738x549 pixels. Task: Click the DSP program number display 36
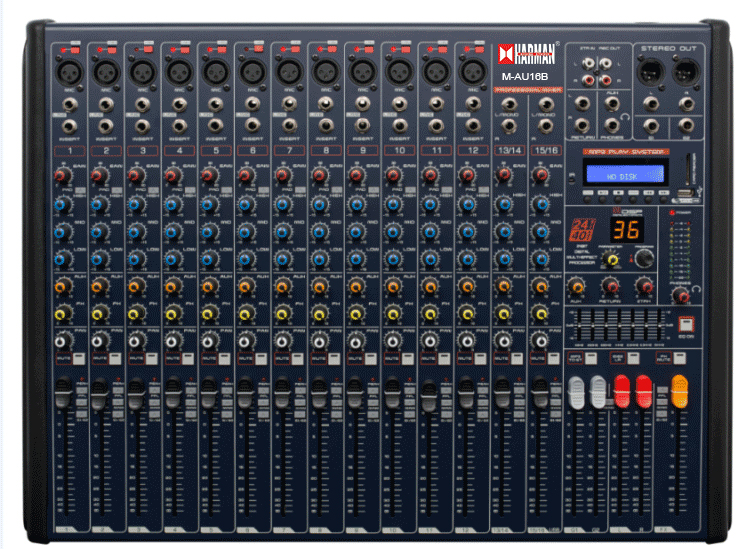(626, 230)
